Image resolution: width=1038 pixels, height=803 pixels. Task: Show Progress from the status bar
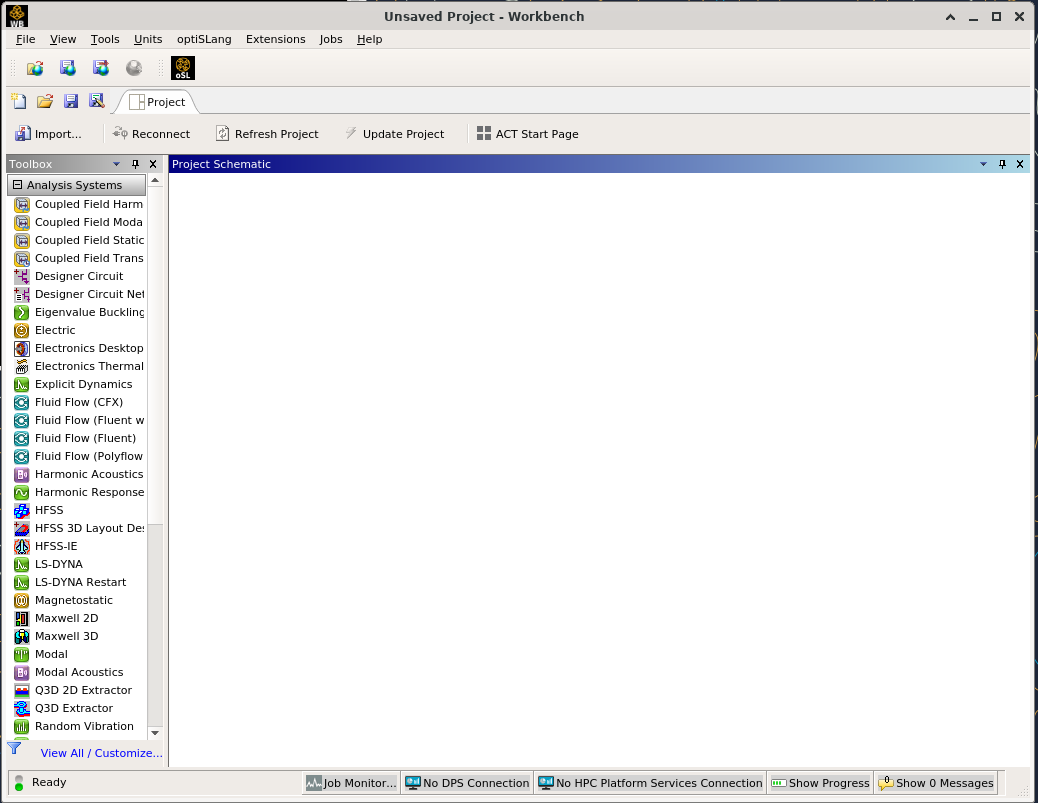point(820,783)
